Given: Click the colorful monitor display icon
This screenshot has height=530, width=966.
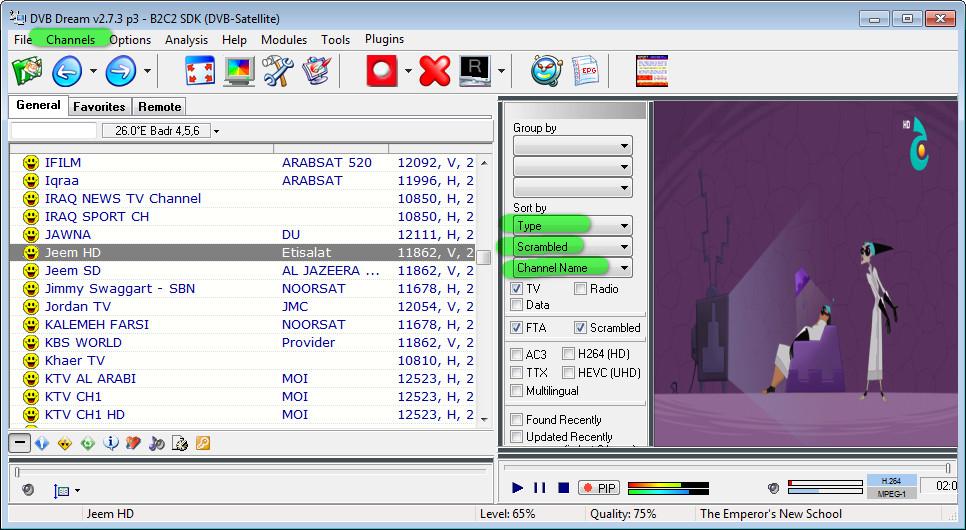Looking at the screenshot, I should point(239,71).
